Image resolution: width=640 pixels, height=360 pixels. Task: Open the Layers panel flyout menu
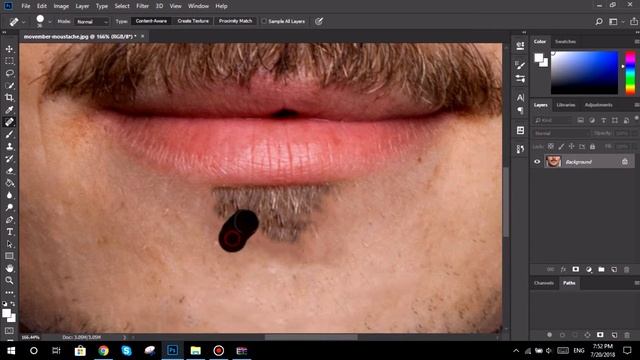click(x=636, y=105)
